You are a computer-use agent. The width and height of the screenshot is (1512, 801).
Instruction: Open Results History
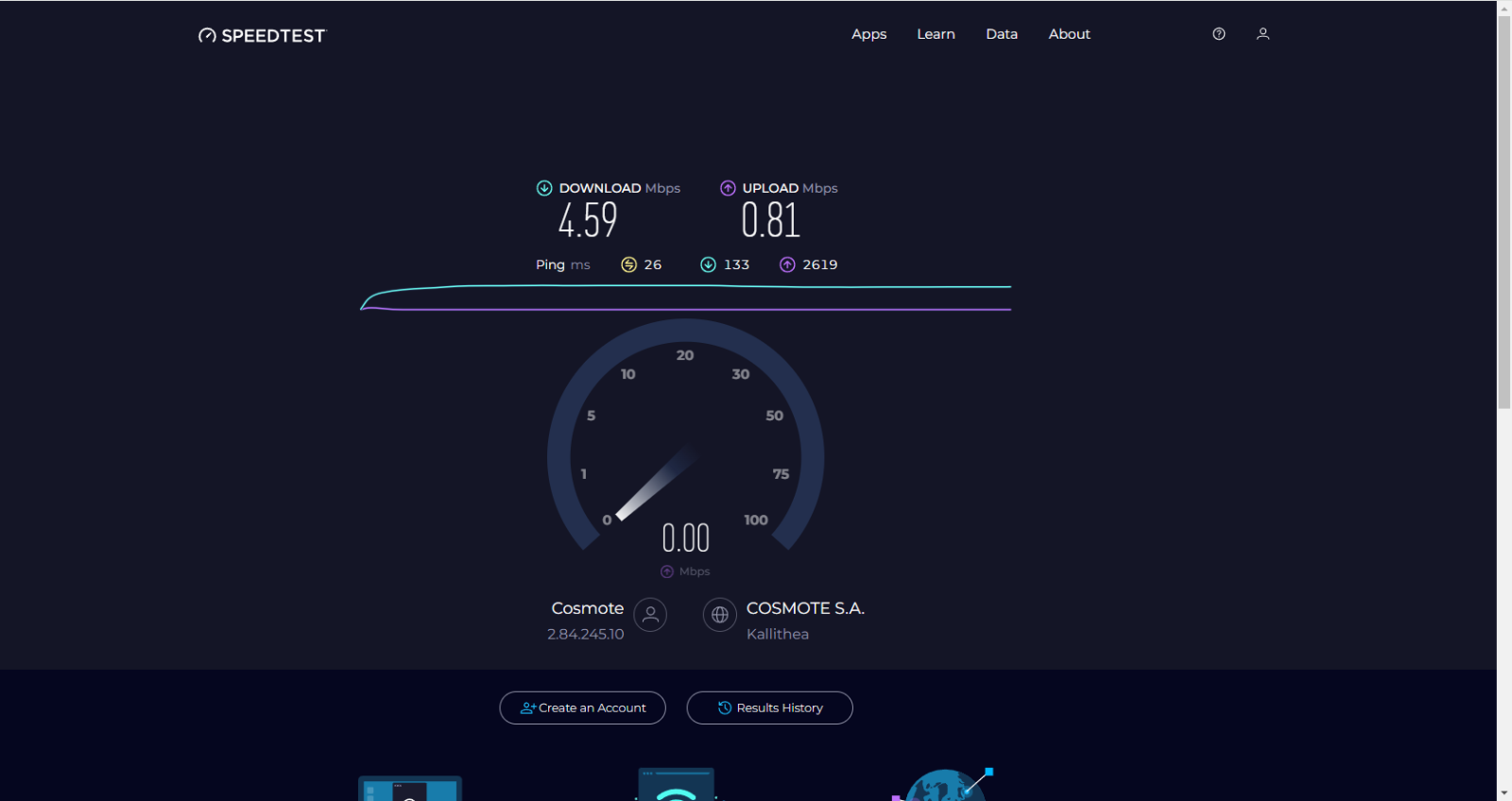point(769,707)
